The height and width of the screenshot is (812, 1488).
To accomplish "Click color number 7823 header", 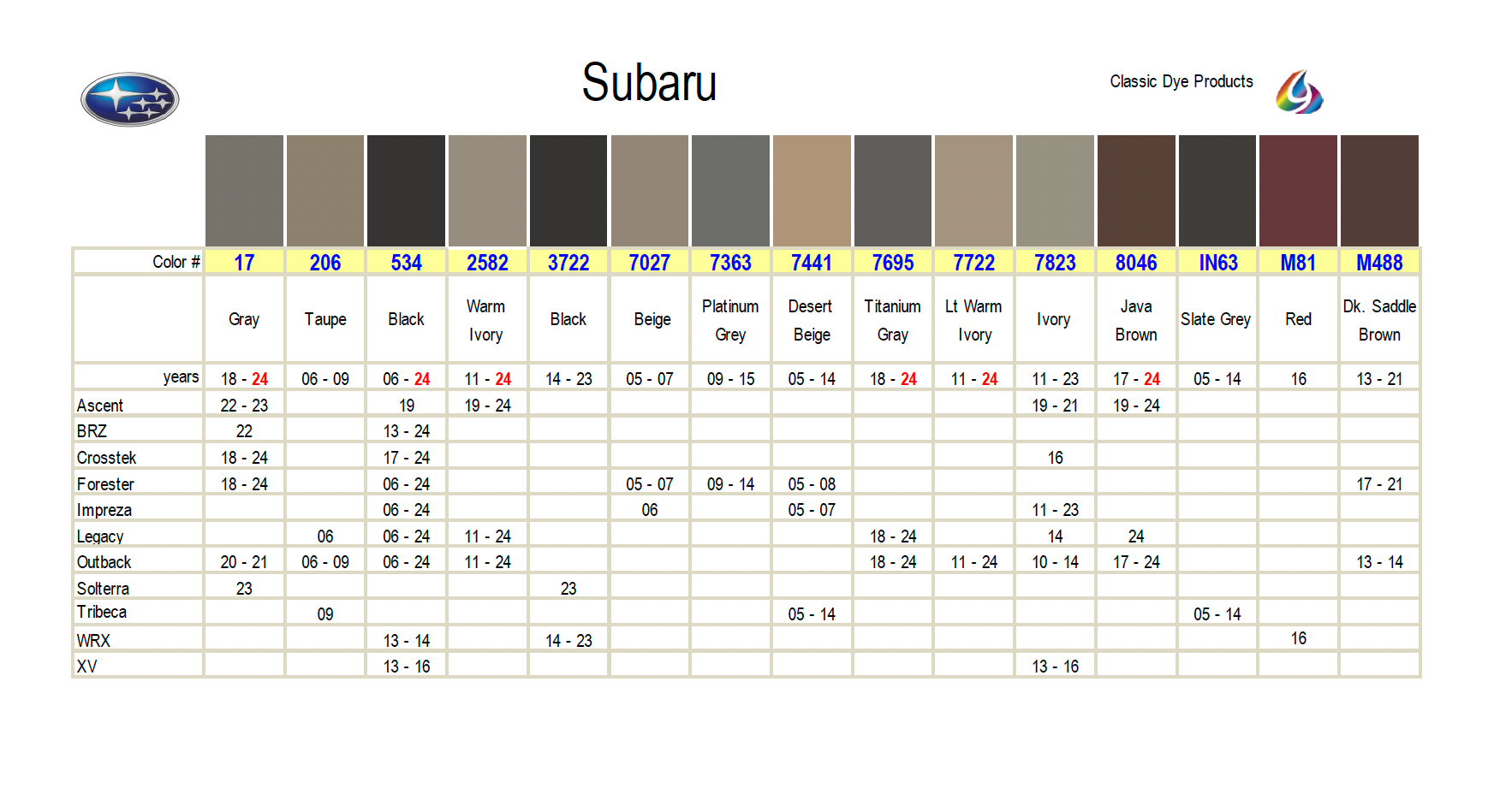I will pyautogui.click(x=1055, y=263).
